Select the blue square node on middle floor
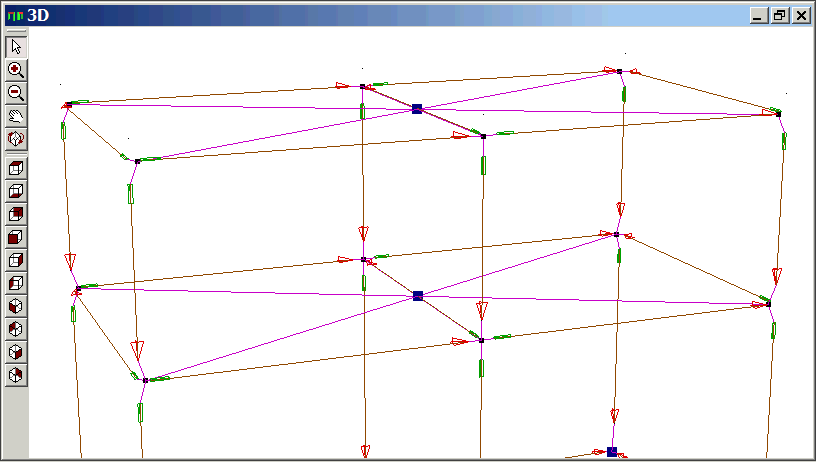This screenshot has width=816, height=462. tap(418, 296)
